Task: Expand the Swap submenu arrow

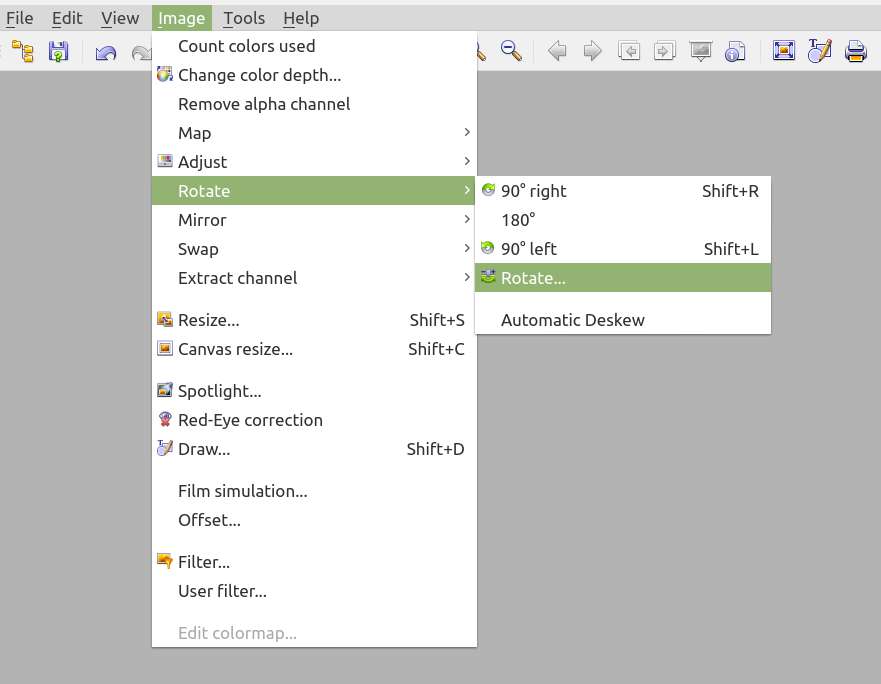Action: coord(467,248)
